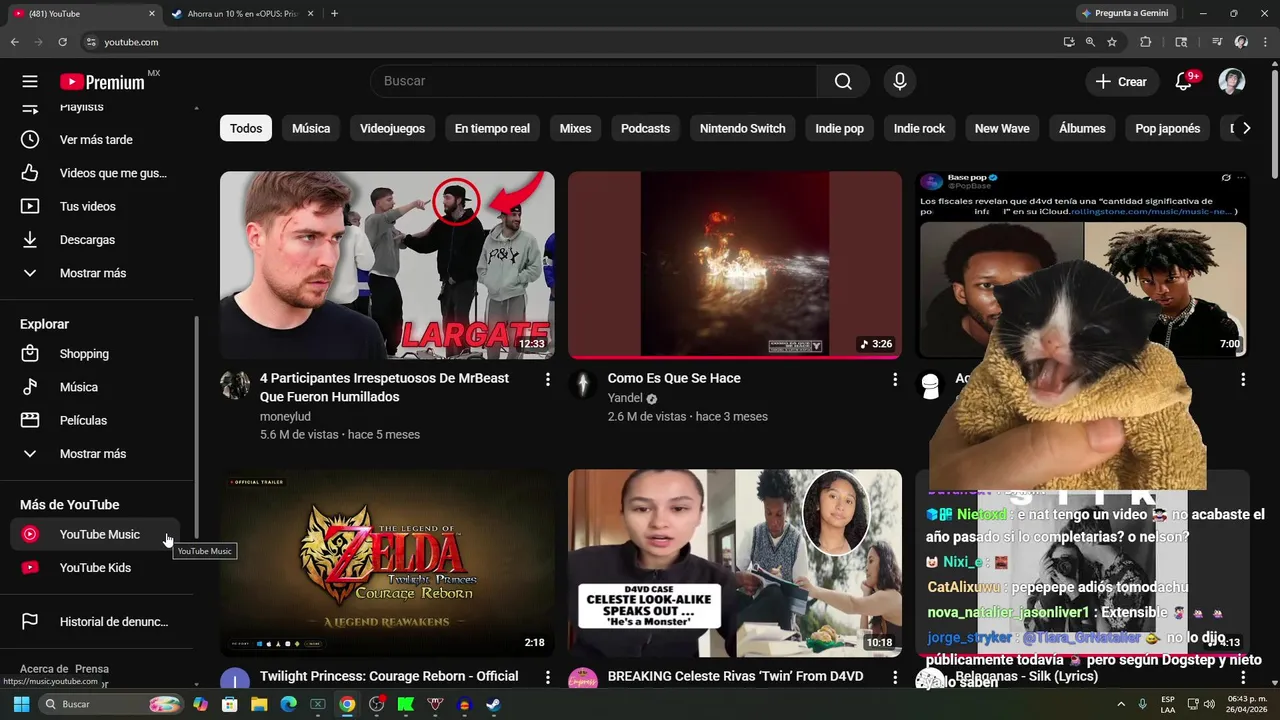Filter by the Música chip
The height and width of the screenshot is (720, 1280).
coord(311,128)
